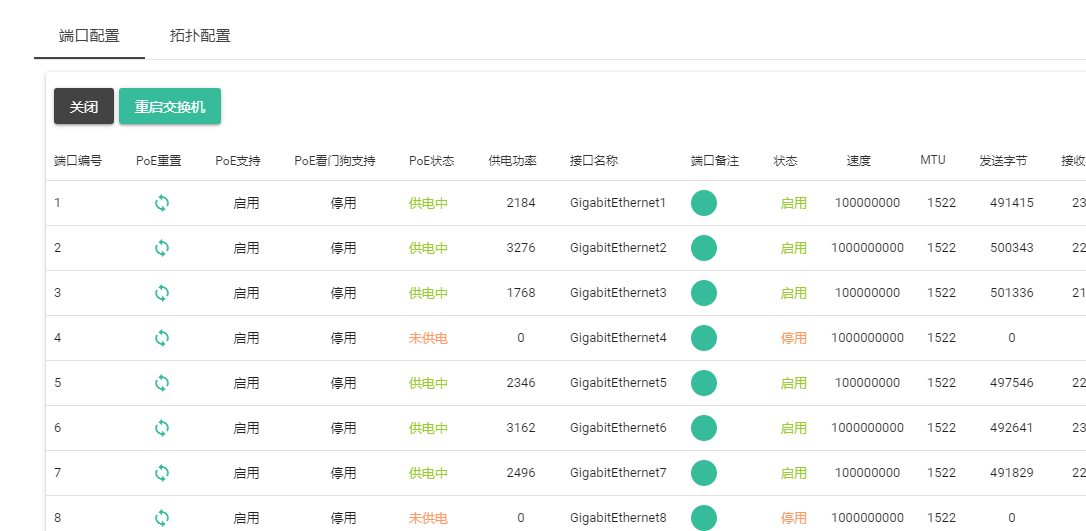Reset PoE for GigabitEthernet3
The height and width of the screenshot is (531, 1086).
[x=162, y=293]
